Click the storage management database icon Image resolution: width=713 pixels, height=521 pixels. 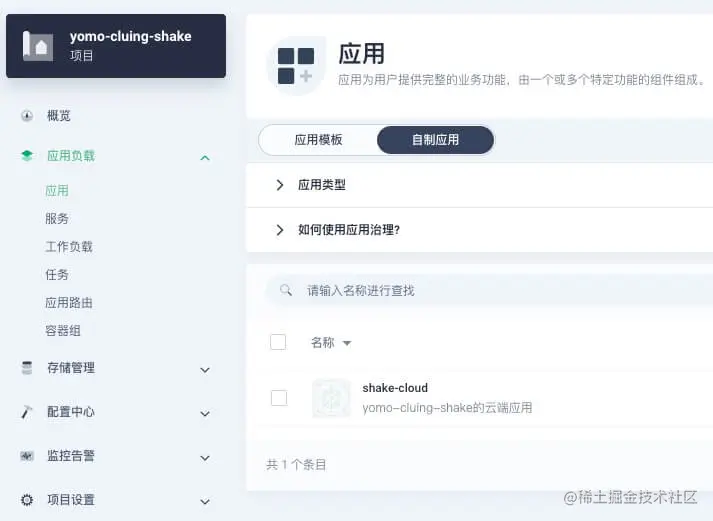tap(27, 368)
